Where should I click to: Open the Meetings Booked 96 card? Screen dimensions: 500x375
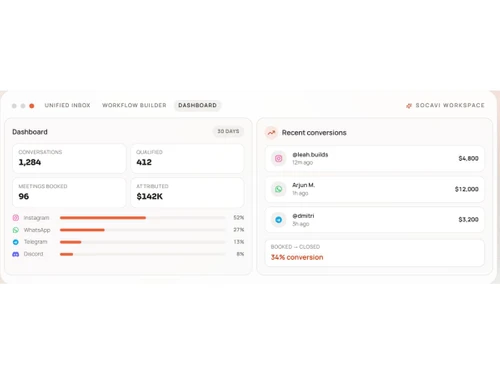(69, 192)
